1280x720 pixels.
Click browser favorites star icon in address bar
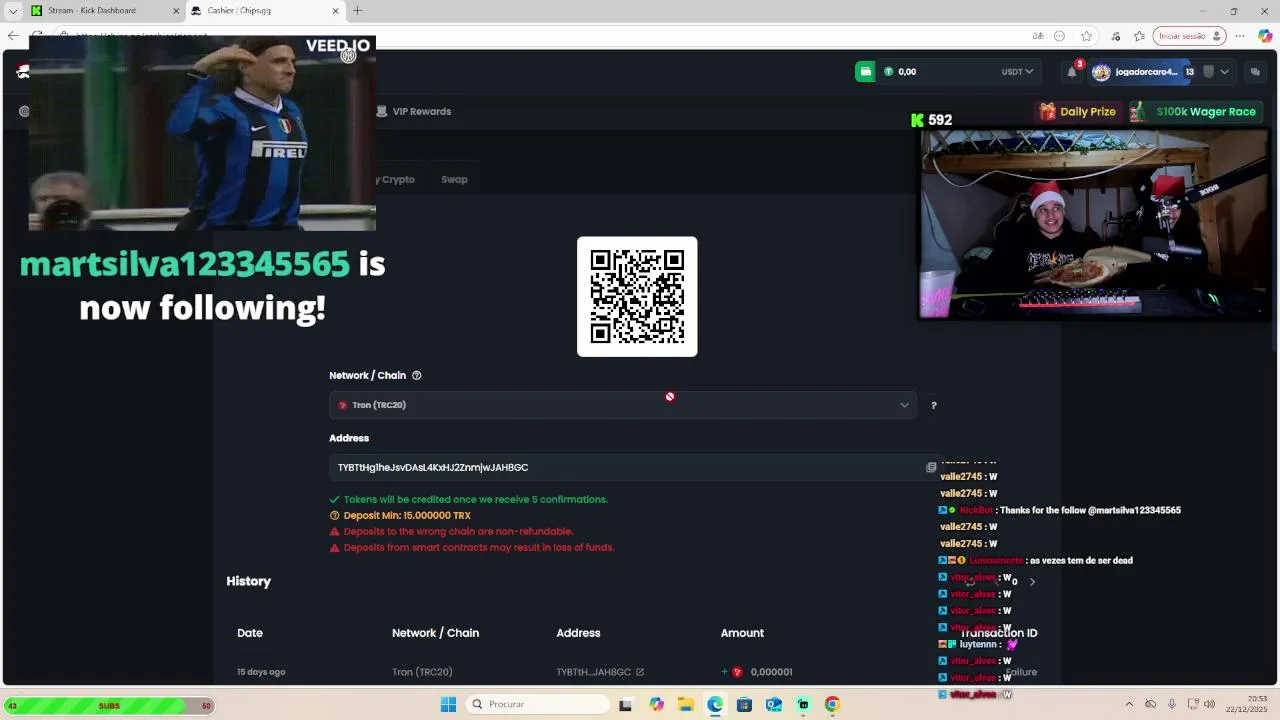(1087, 36)
